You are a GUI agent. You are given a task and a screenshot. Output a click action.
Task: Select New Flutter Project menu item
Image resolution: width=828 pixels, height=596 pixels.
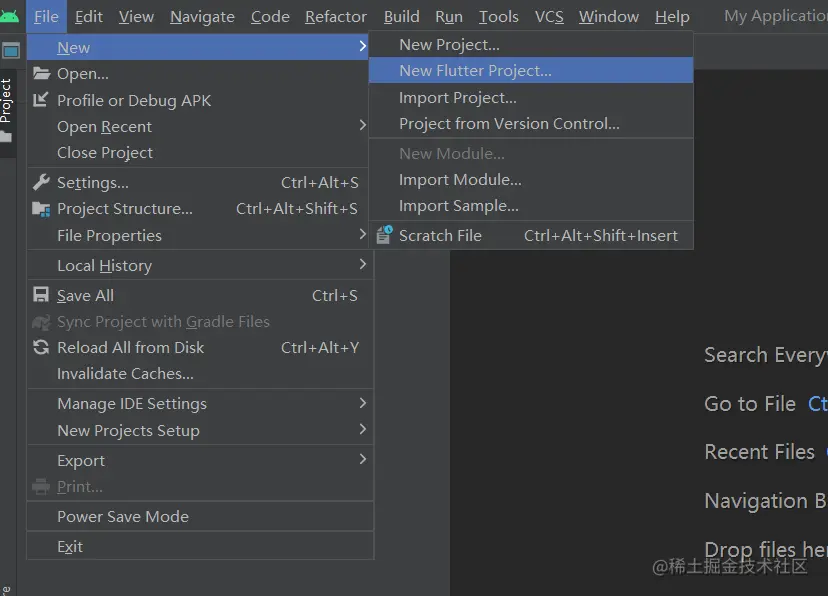[475, 71]
